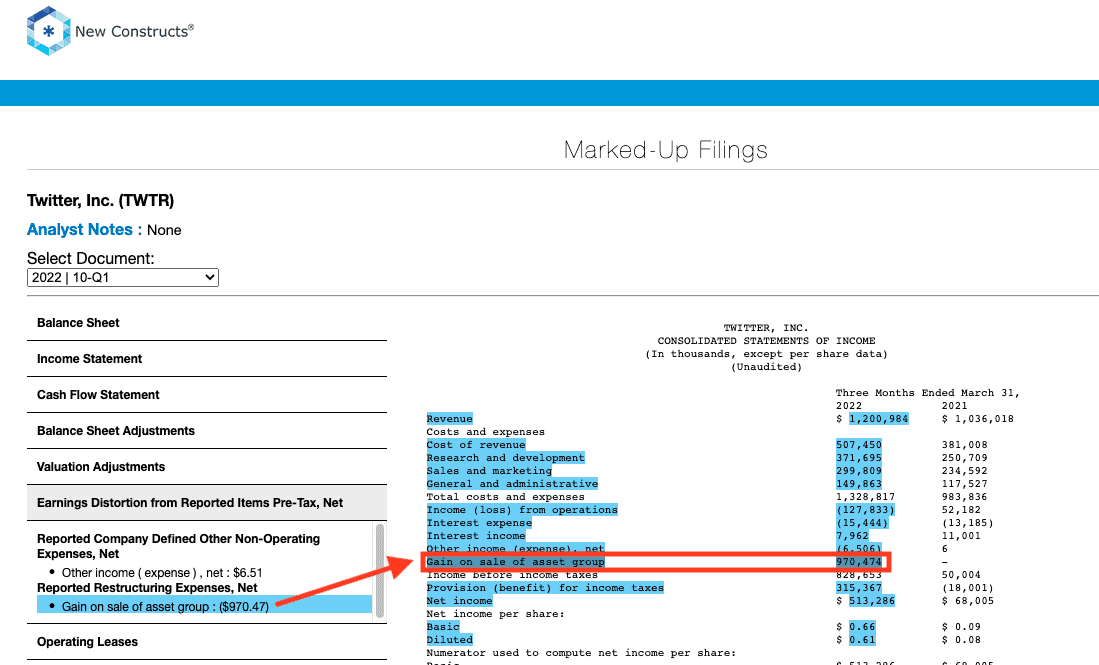Select Other income (expense), net : $6.51 item
This screenshot has width=1099, height=665.
162,573
